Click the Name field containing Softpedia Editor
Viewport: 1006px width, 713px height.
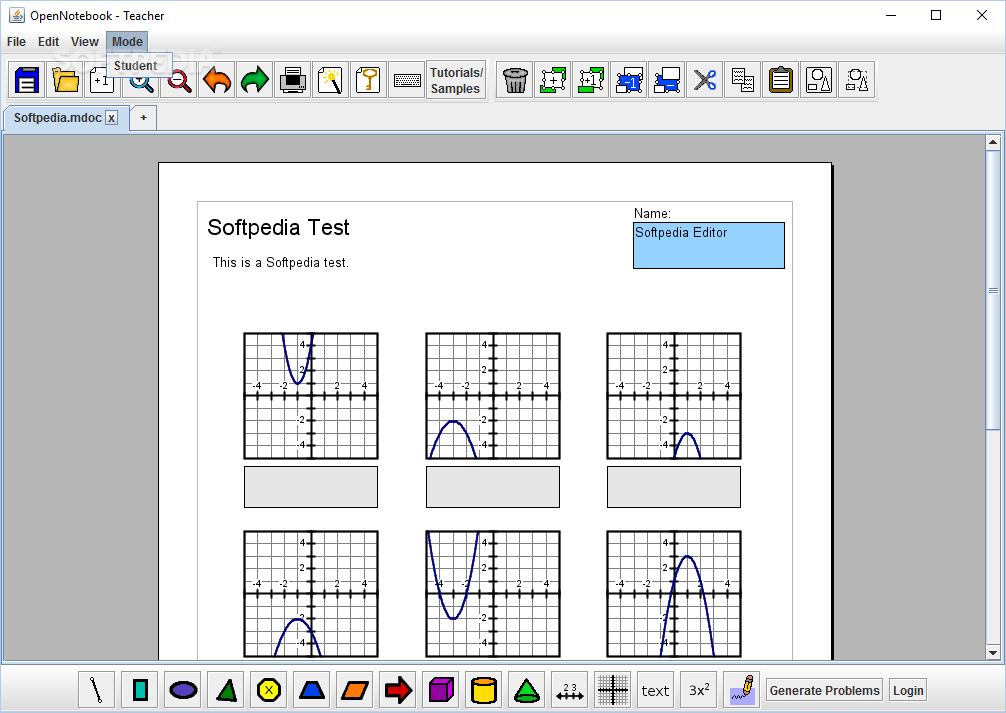pyautogui.click(x=708, y=245)
